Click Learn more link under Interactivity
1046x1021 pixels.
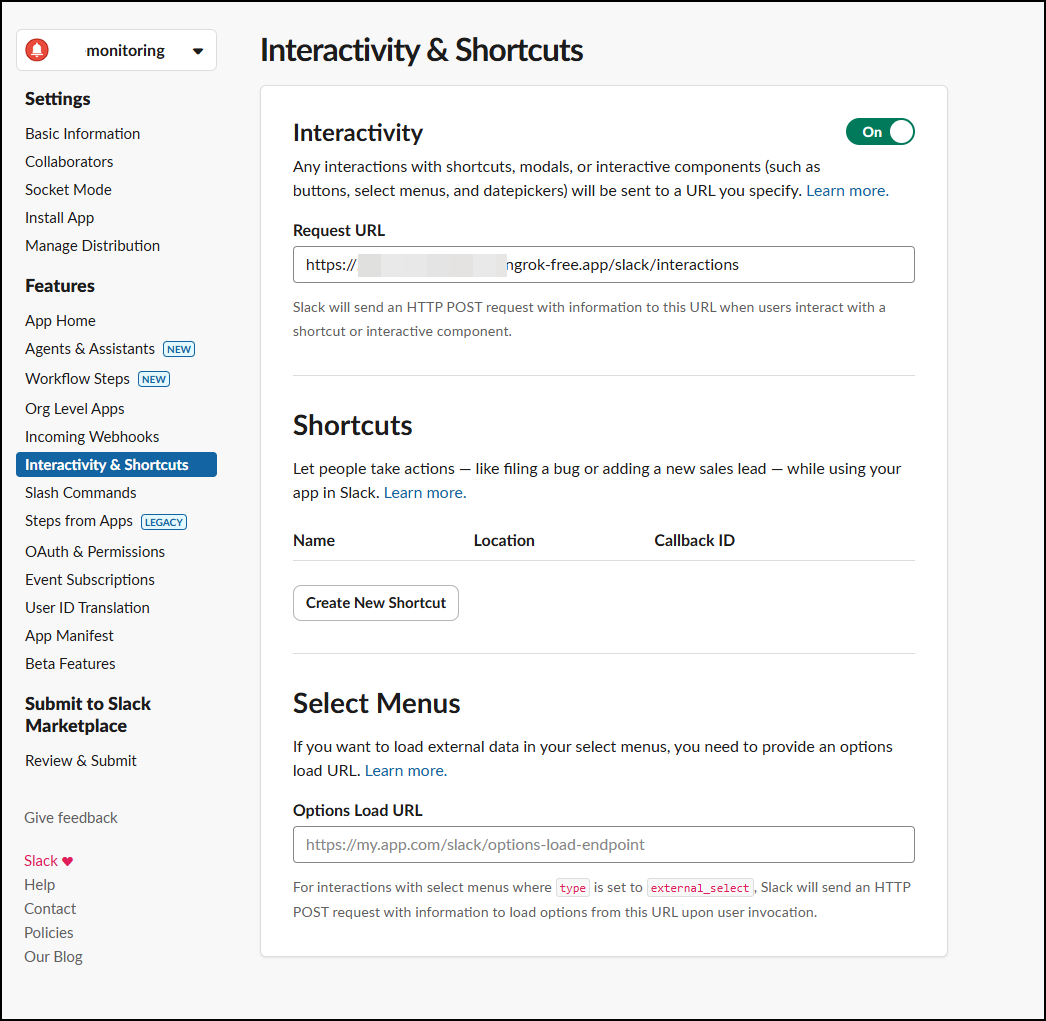pyautogui.click(x=847, y=191)
